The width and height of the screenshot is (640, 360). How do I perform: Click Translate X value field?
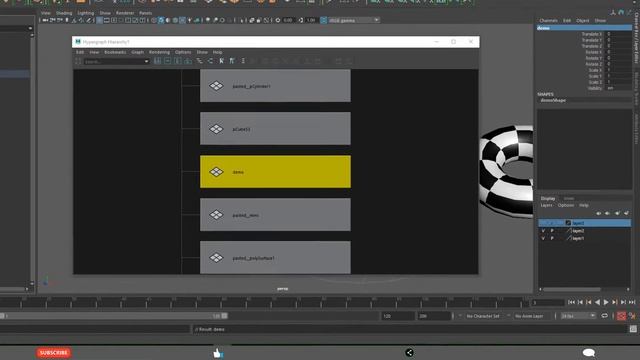(x=619, y=34)
